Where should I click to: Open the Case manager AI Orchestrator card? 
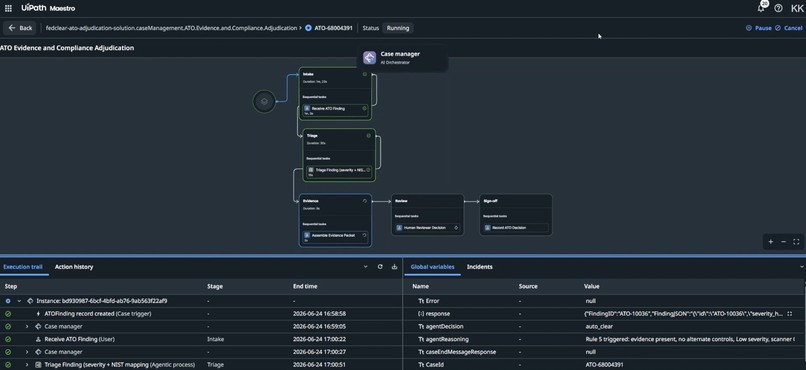[402, 58]
